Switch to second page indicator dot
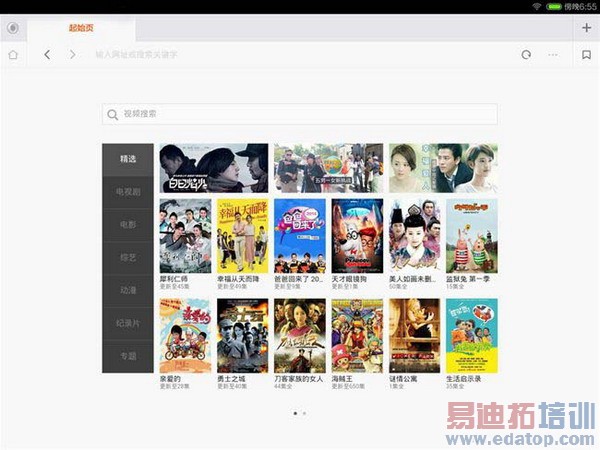 304,413
